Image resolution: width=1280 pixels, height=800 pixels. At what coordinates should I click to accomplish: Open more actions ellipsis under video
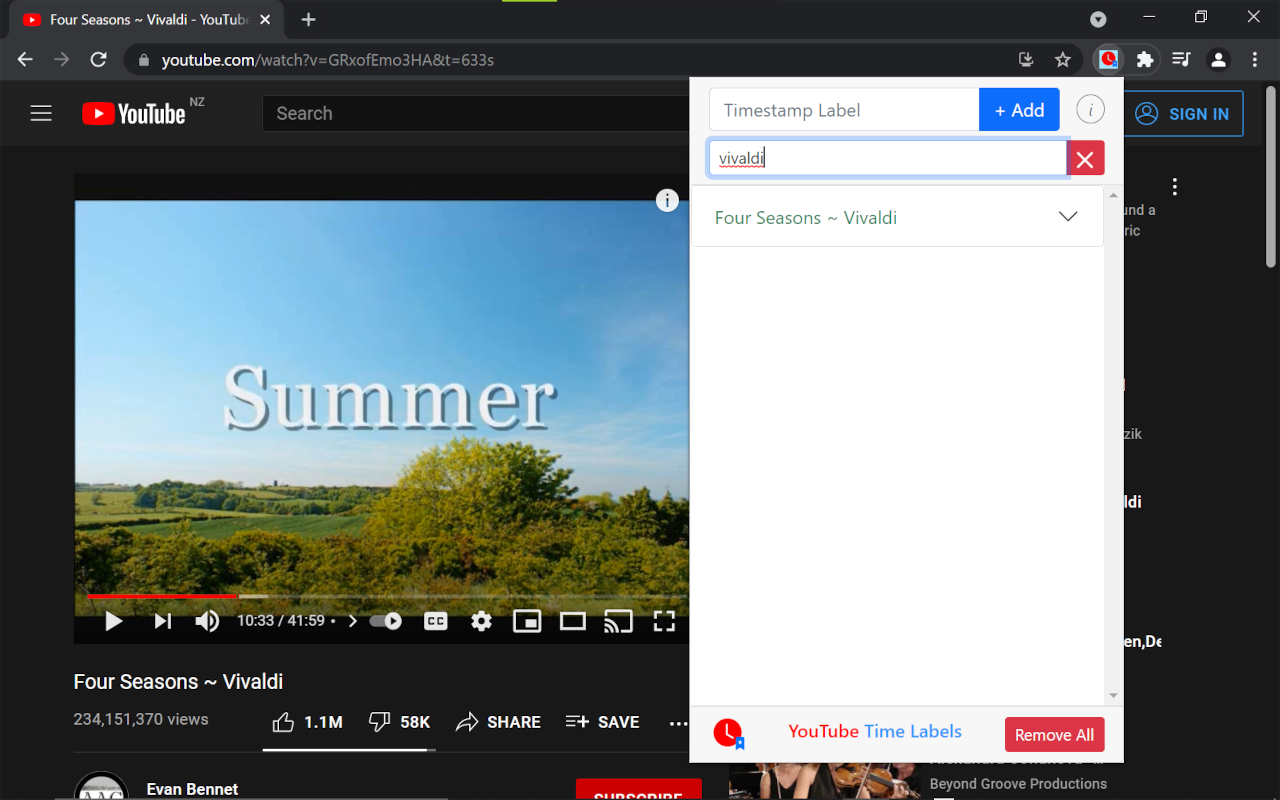click(x=679, y=723)
